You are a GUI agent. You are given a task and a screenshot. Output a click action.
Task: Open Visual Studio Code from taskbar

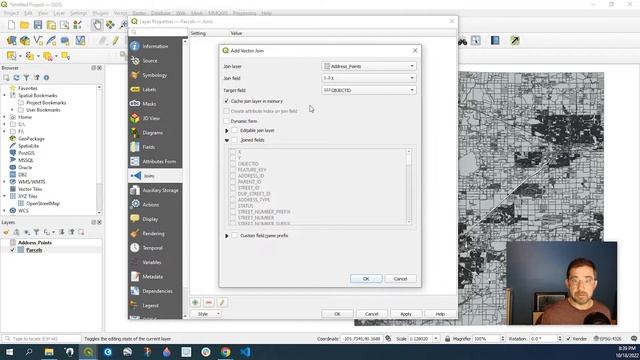[x=245, y=352]
